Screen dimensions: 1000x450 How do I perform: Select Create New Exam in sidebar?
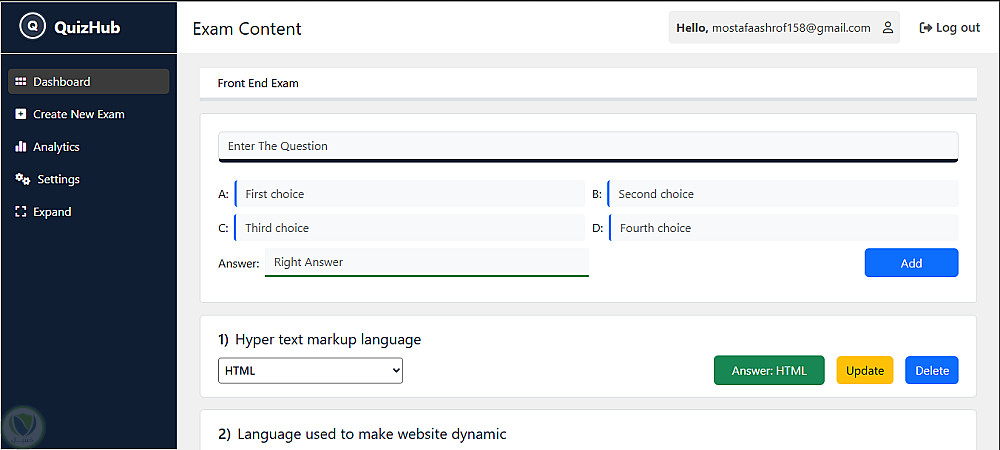tap(78, 114)
